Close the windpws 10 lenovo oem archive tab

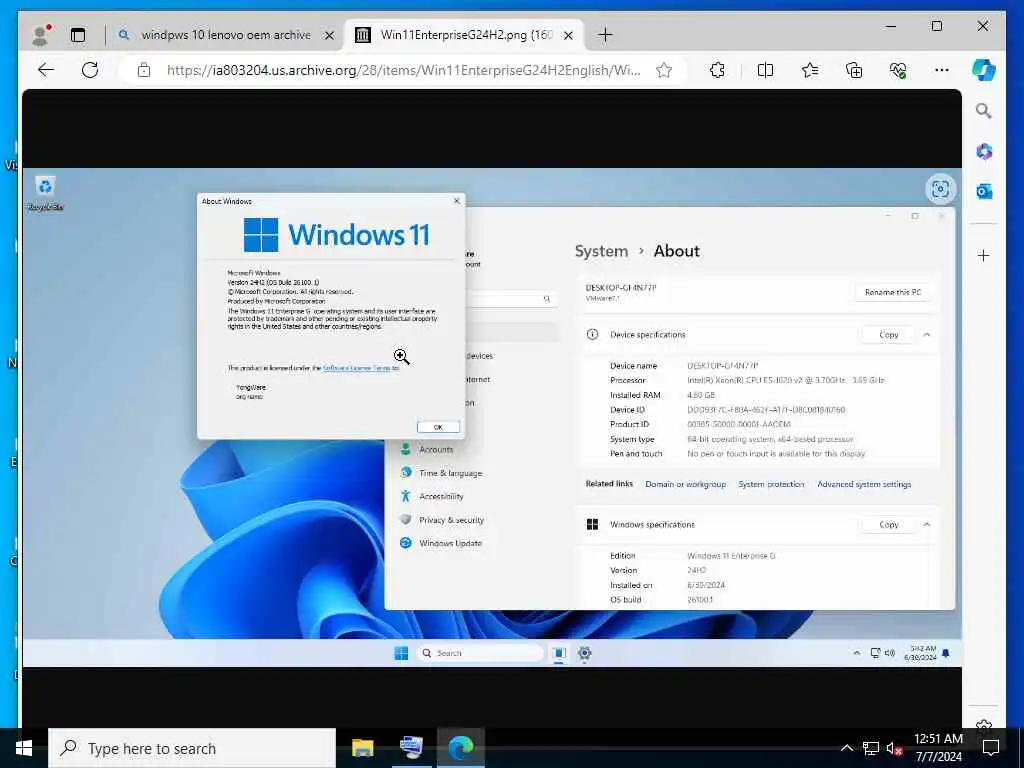tap(330, 35)
